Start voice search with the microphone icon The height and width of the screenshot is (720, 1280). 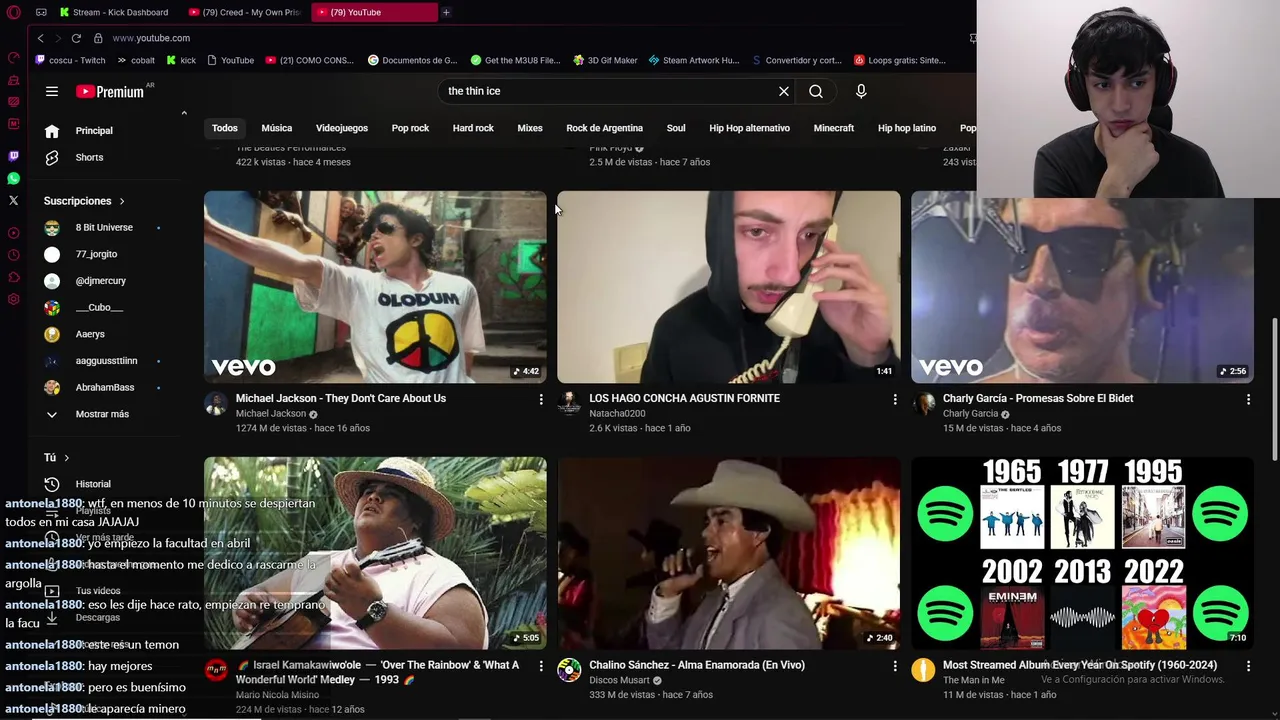[861, 91]
